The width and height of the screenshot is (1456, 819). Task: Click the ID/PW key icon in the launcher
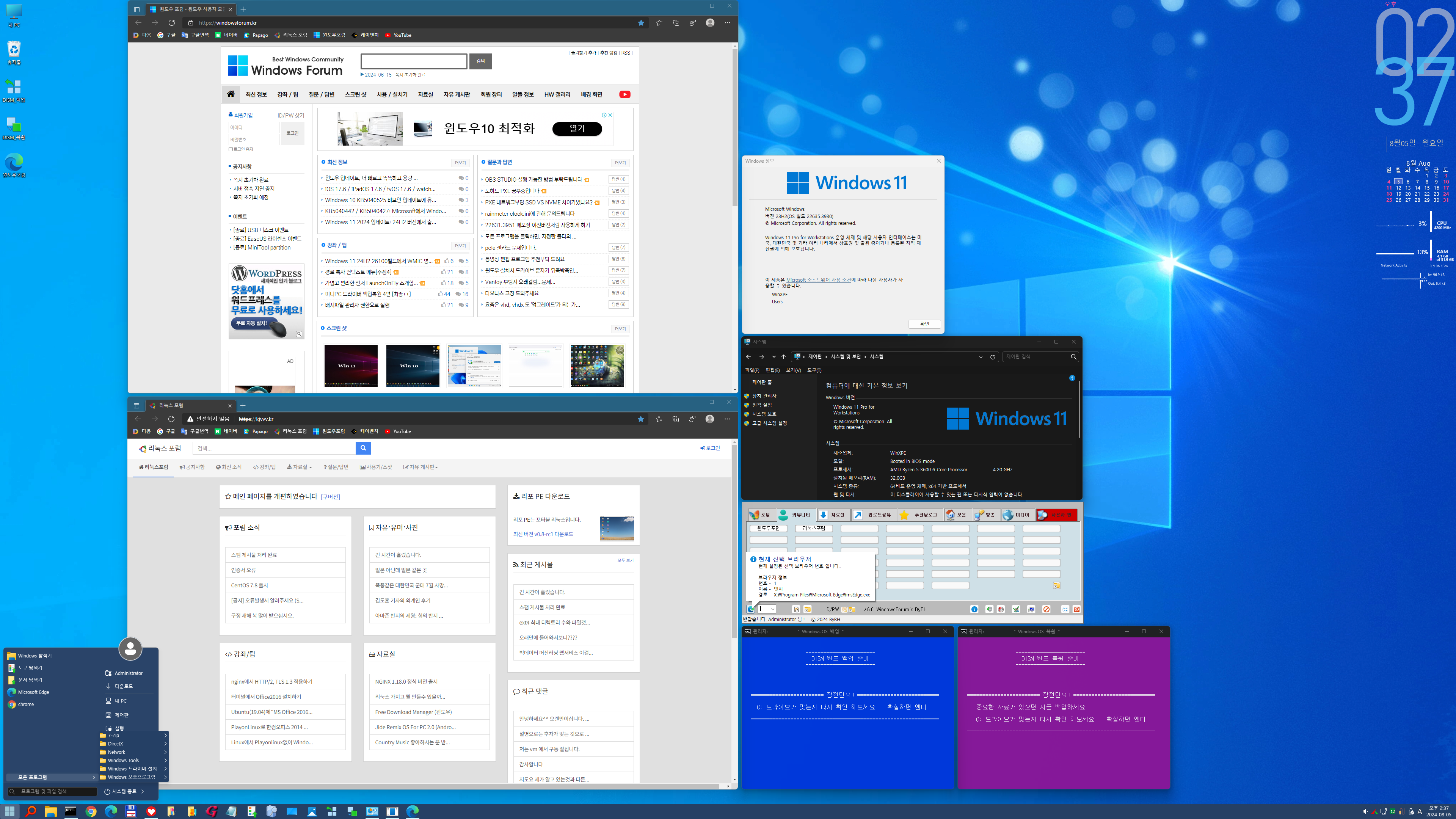point(844,609)
